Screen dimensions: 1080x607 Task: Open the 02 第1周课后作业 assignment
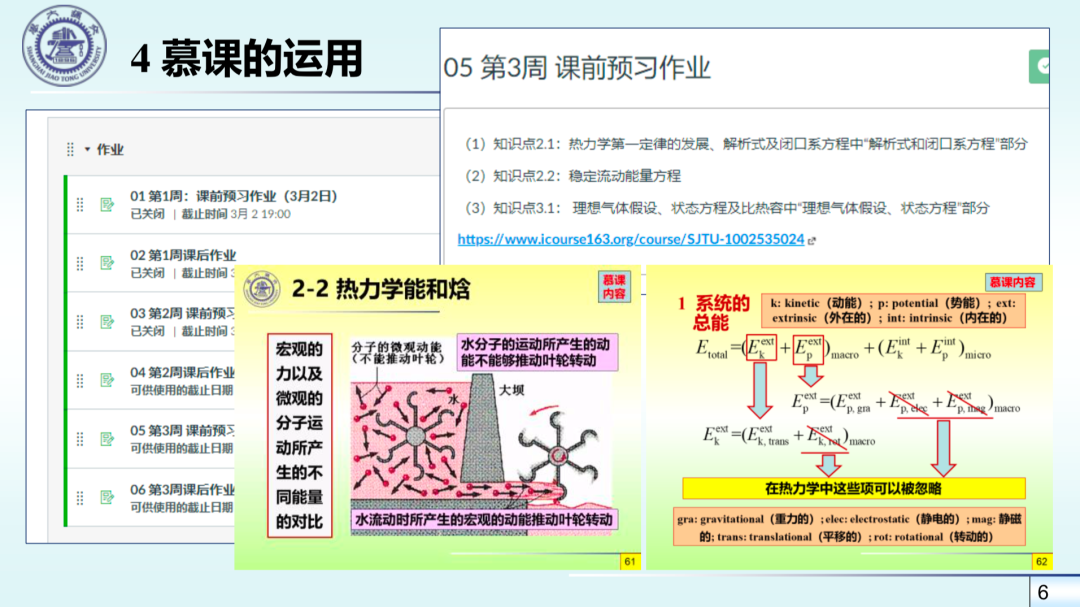pos(183,255)
